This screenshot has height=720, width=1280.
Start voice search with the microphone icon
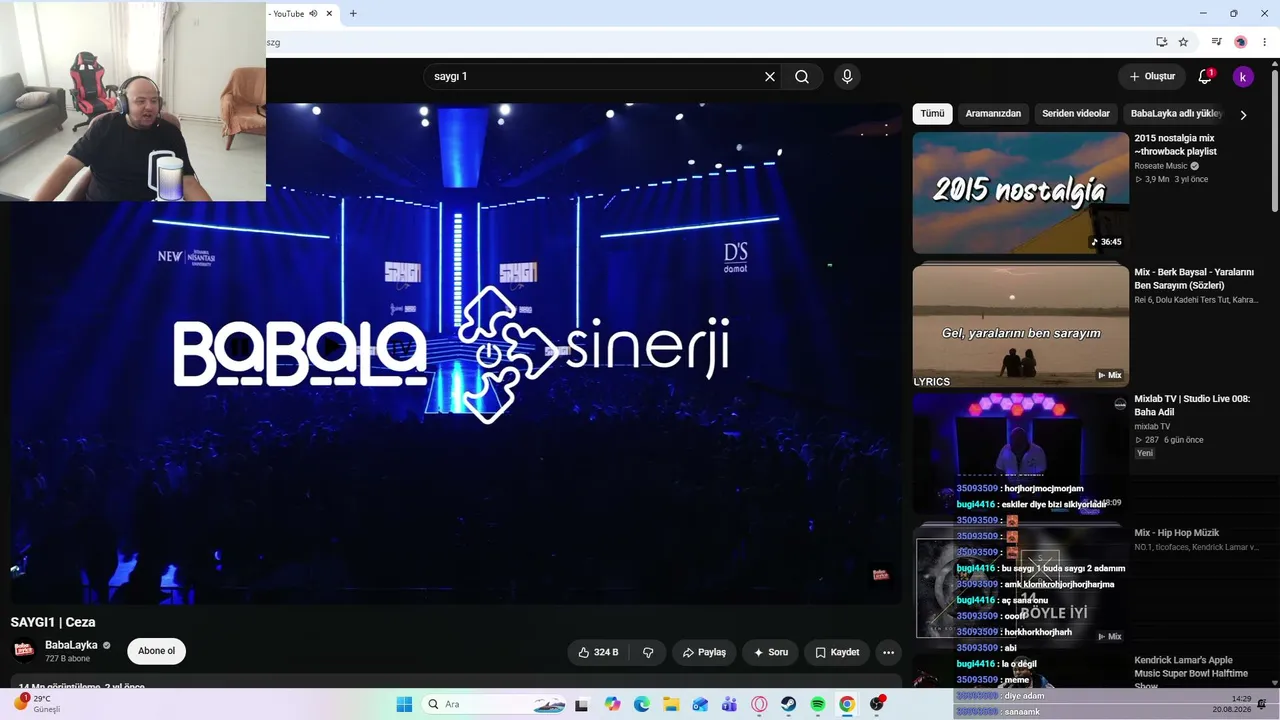pyautogui.click(x=847, y=77)
